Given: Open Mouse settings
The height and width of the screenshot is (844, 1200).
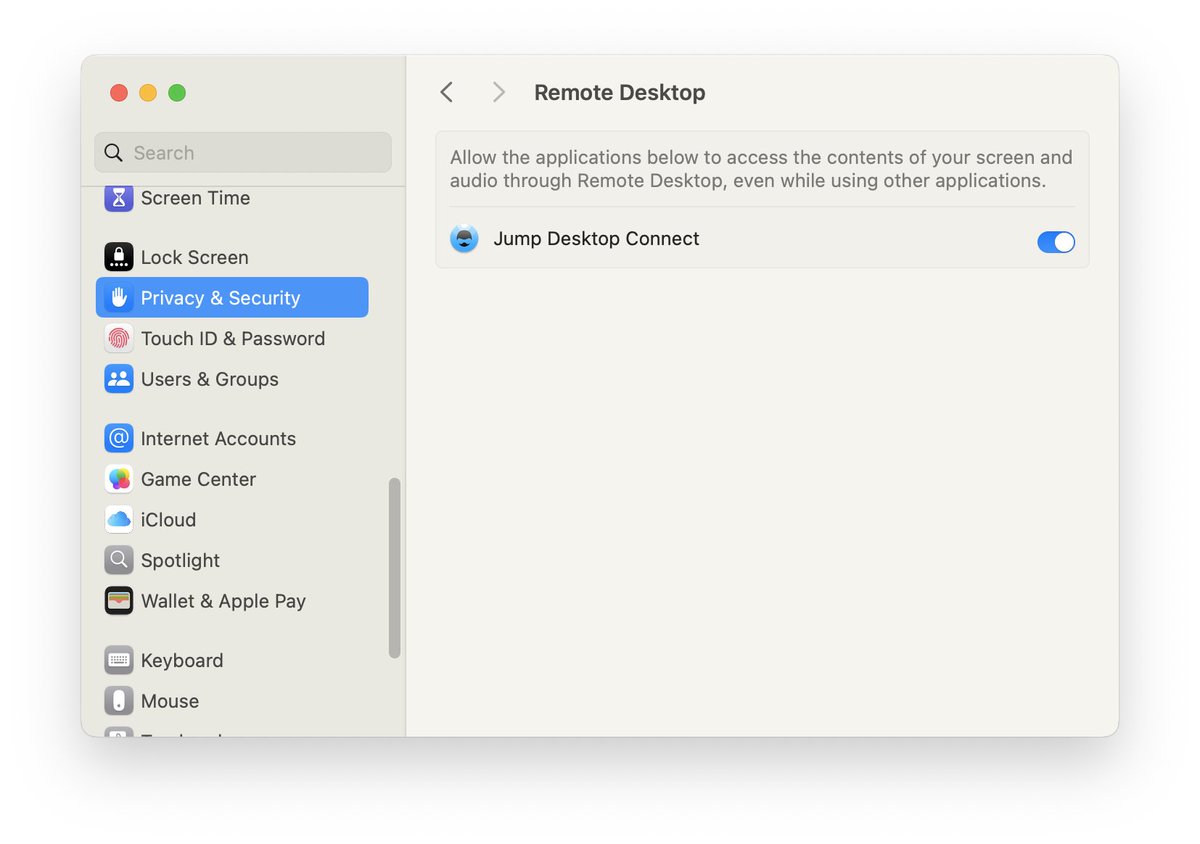Looking at the screenshot, I should point(118,701).
